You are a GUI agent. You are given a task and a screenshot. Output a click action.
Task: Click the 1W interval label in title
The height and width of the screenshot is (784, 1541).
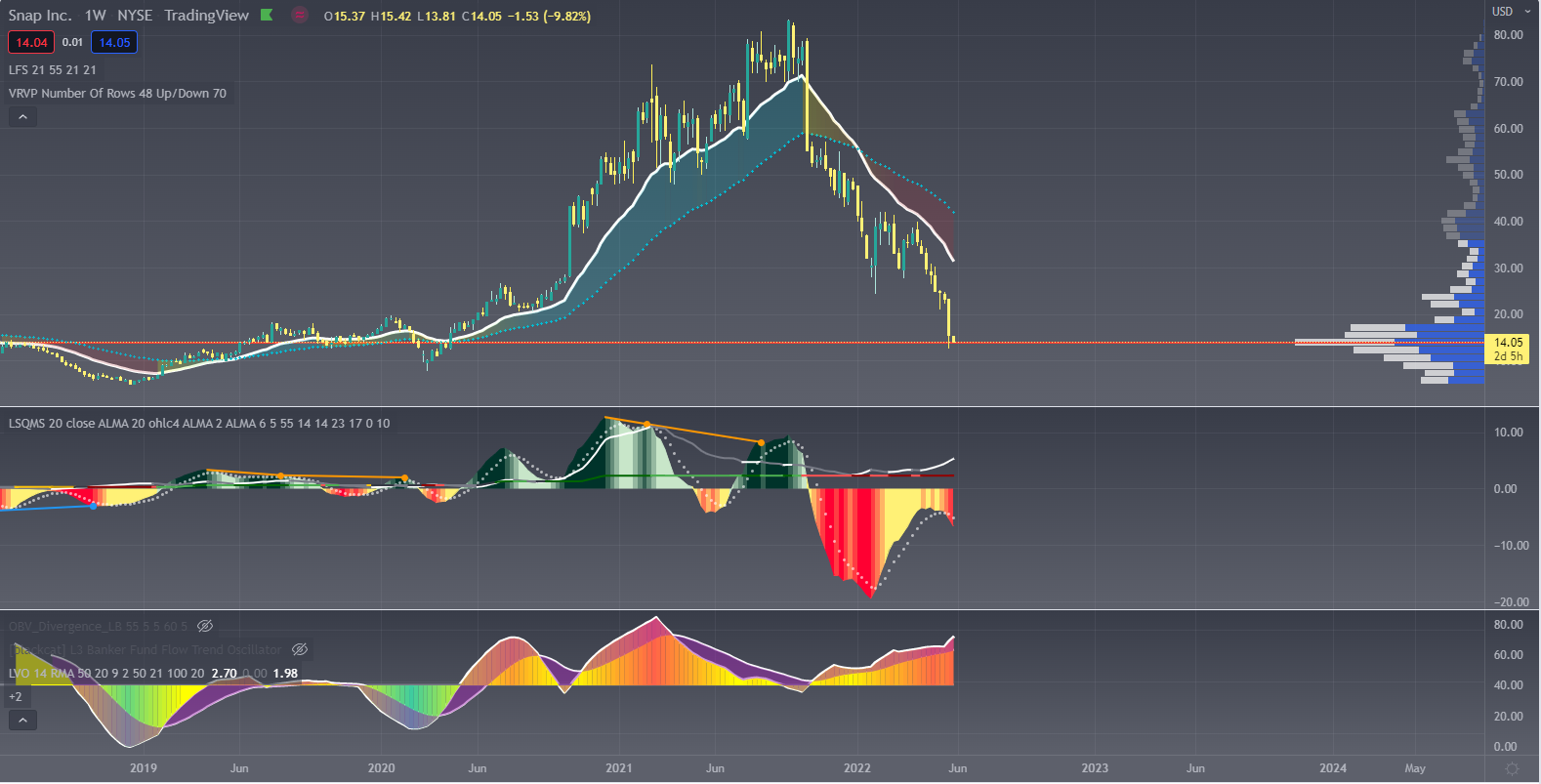[x=95, y=16]
